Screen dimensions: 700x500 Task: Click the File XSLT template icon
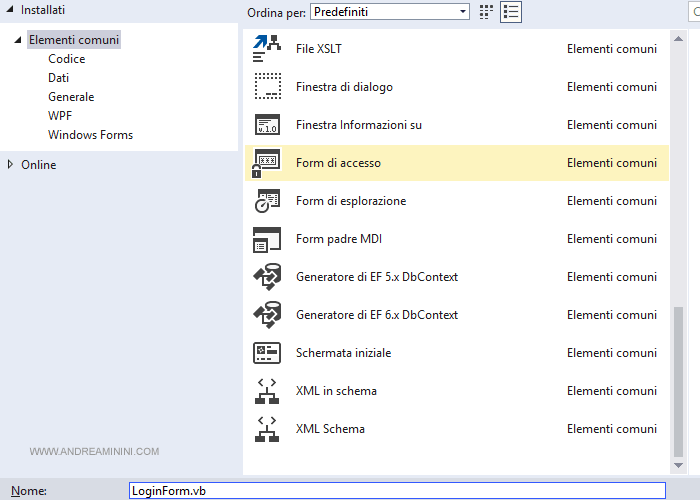click(x=267, y=49)
